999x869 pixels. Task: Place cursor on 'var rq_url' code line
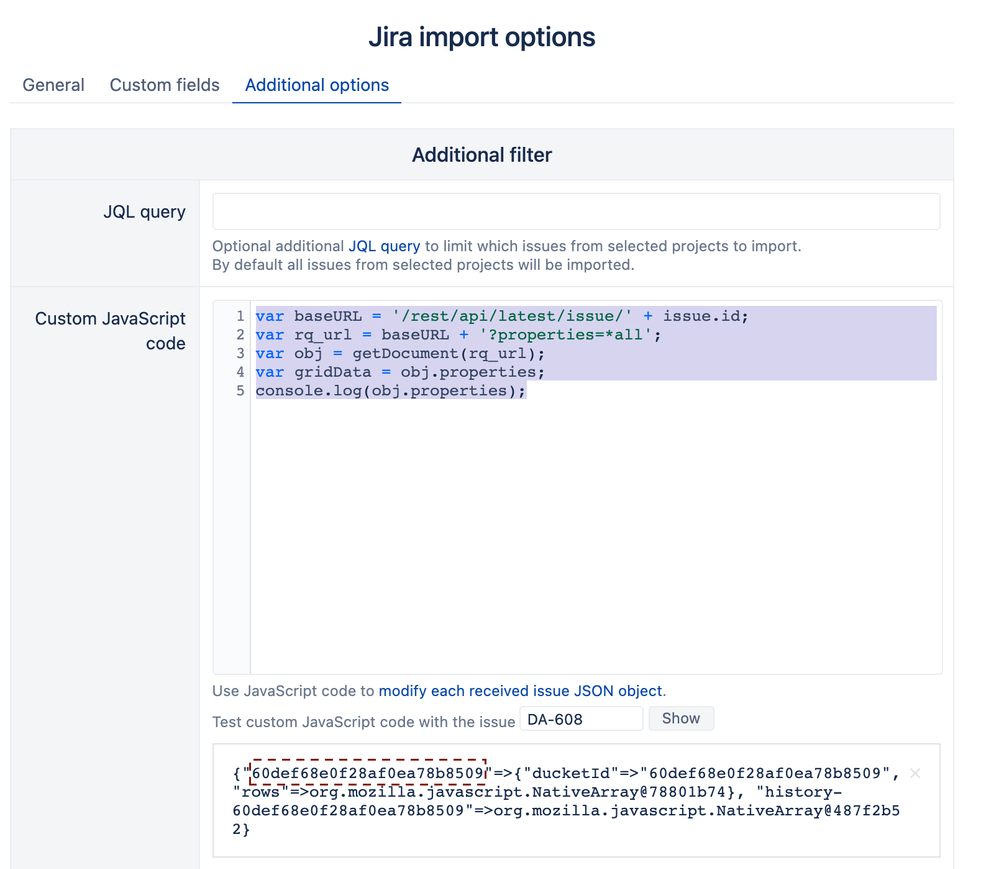click(459, 334)
